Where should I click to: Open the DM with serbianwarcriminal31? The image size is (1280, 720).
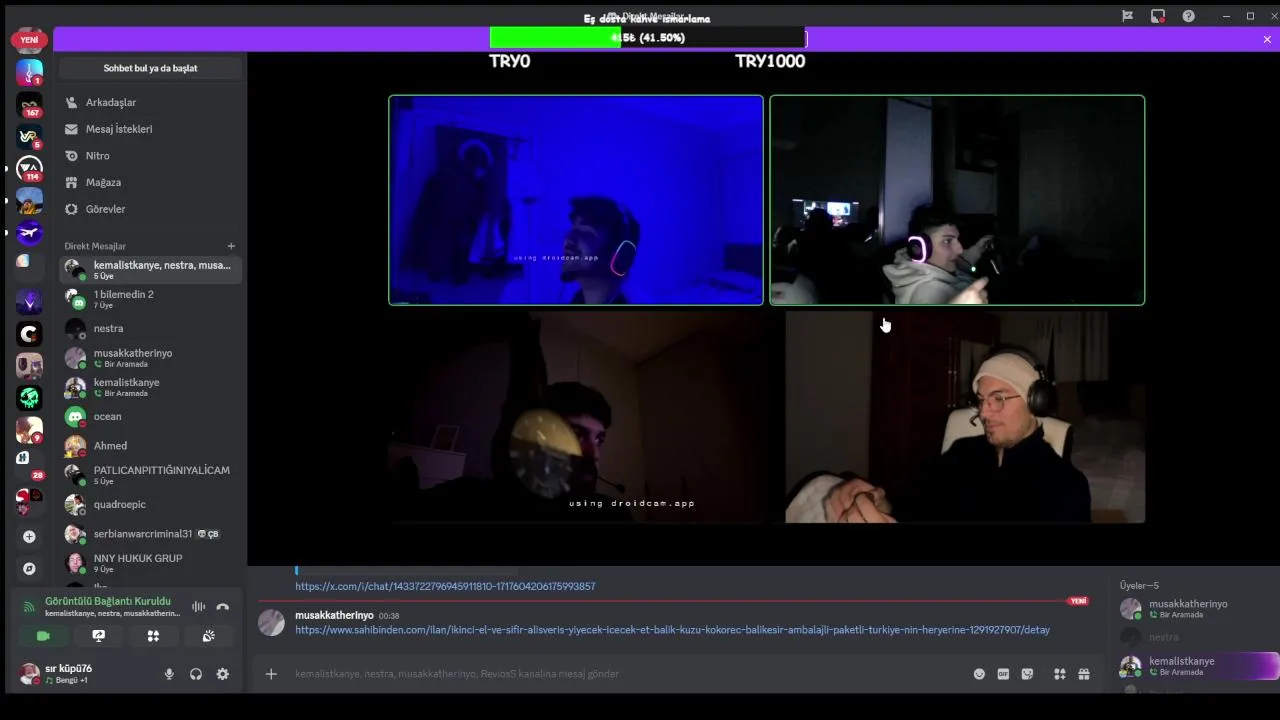tap(150, 534)
